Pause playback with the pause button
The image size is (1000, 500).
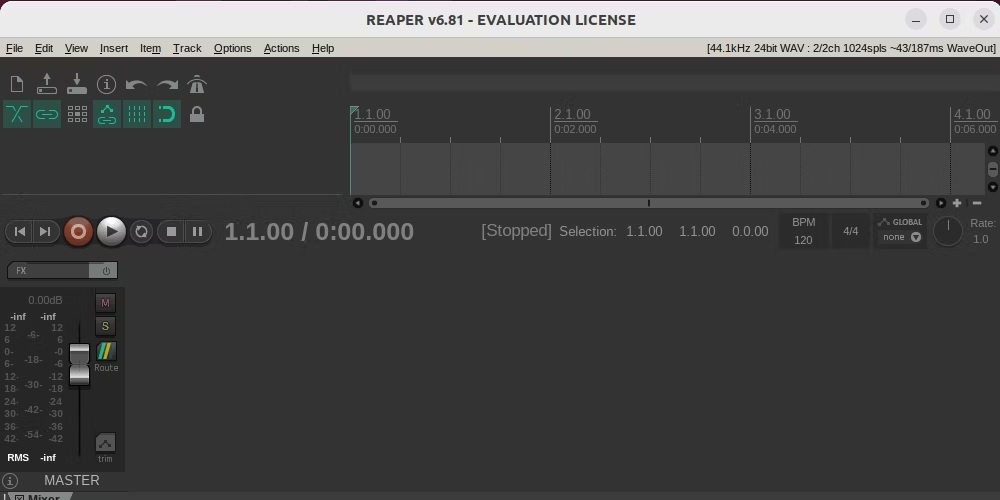pyautogui.click(x=198, y=232)
